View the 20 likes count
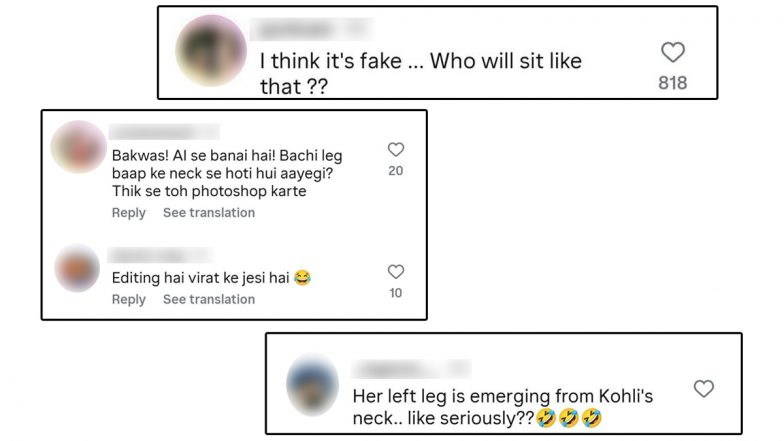This screenshot has width=784, height=441. [396, 171]
